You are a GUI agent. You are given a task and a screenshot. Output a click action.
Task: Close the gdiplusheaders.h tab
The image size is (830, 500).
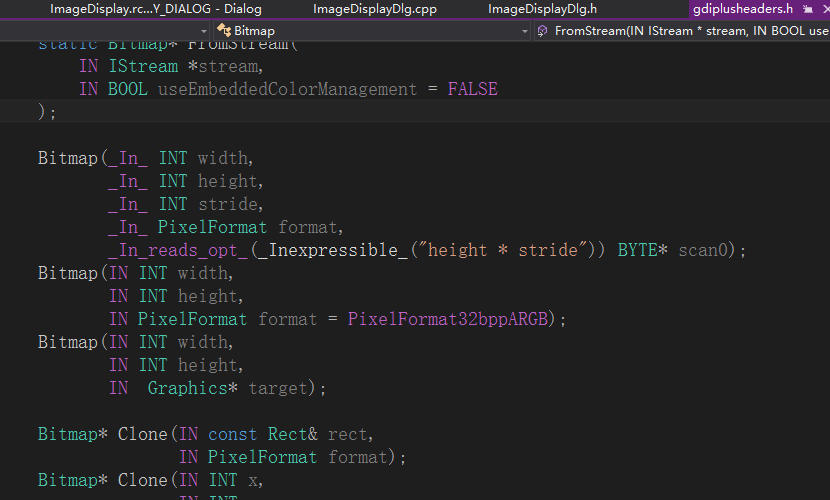[x=826, y=9]
